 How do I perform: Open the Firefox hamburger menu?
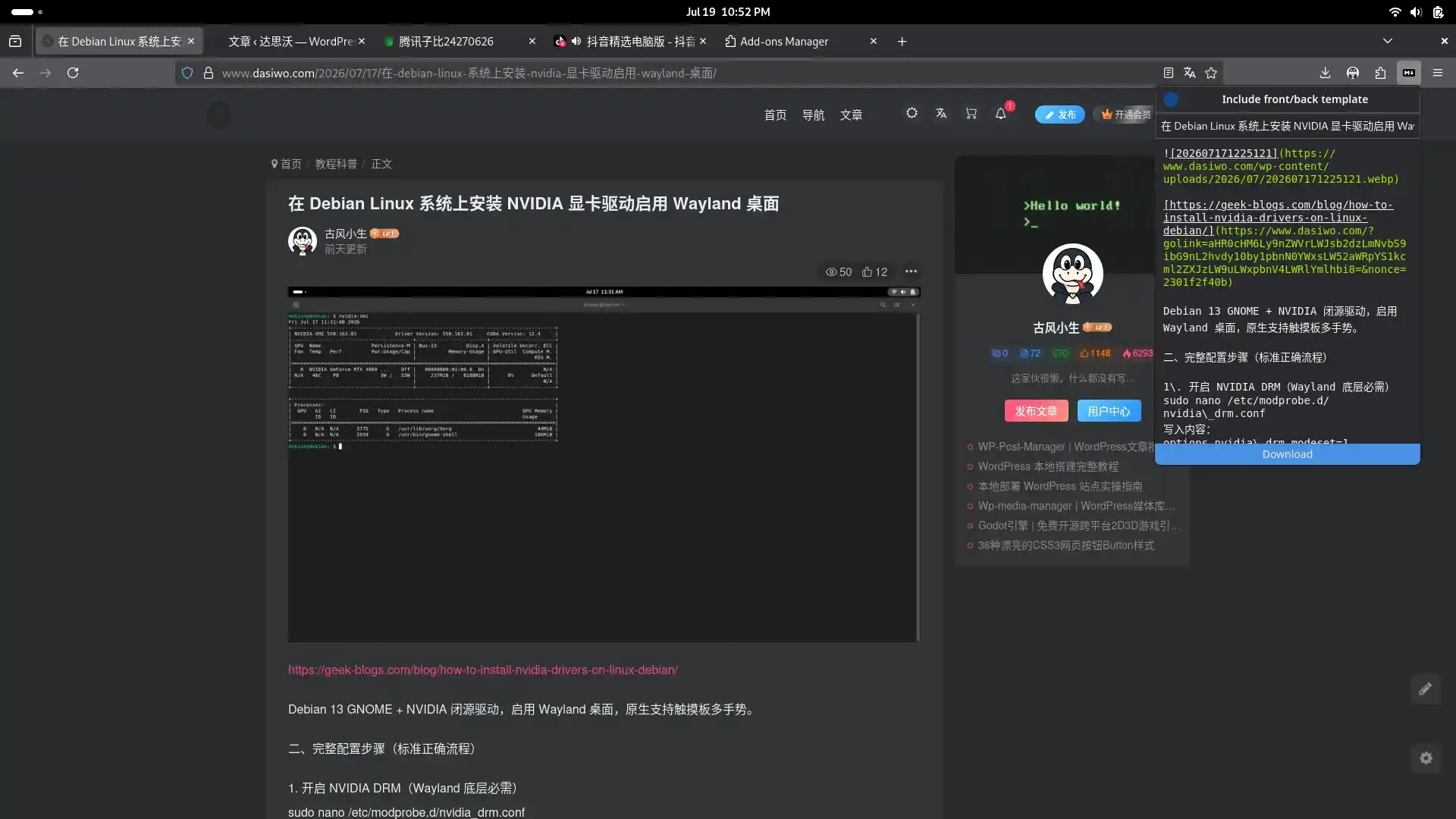coord(1438,73)
